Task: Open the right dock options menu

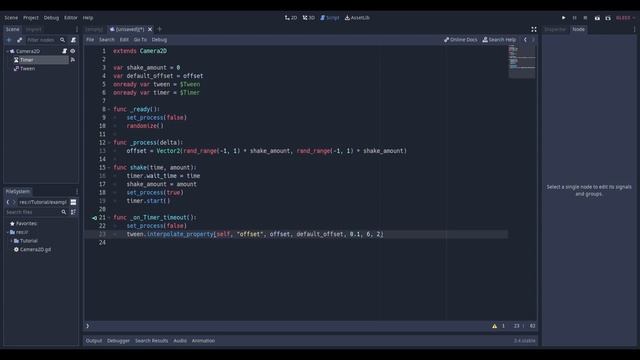Action: 634,29
